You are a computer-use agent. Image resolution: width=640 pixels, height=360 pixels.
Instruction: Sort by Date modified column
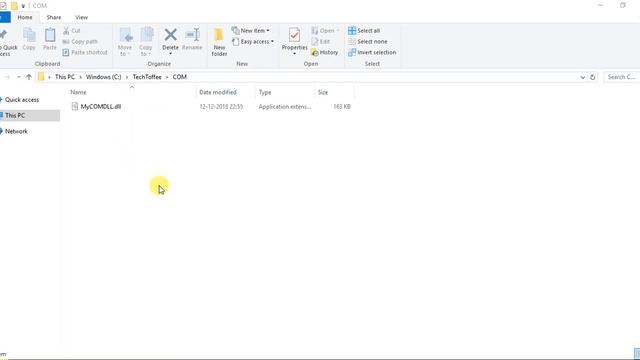[x=218, y=92]
